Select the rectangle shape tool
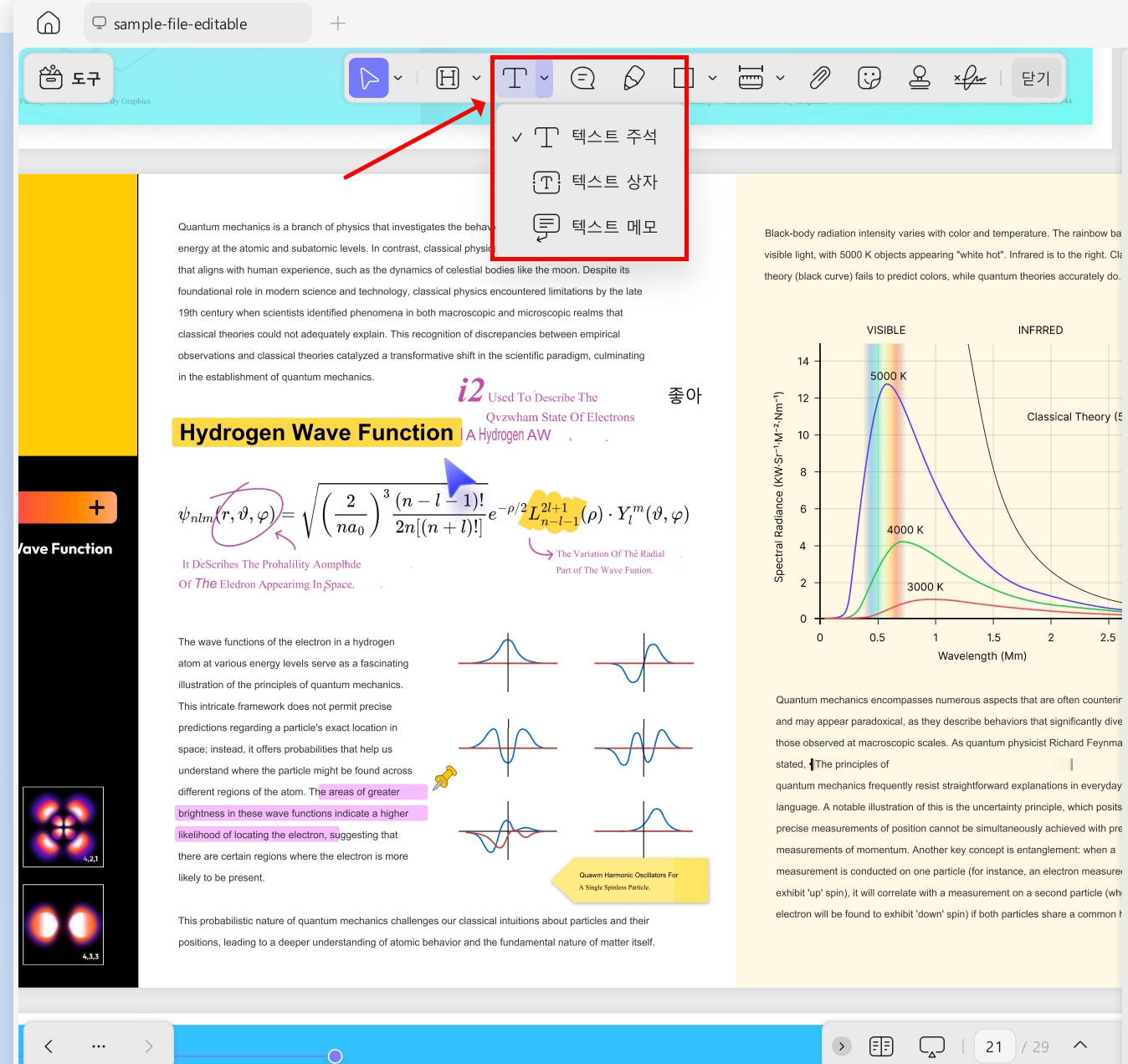 pyautogui.click(x=684, y=78)
